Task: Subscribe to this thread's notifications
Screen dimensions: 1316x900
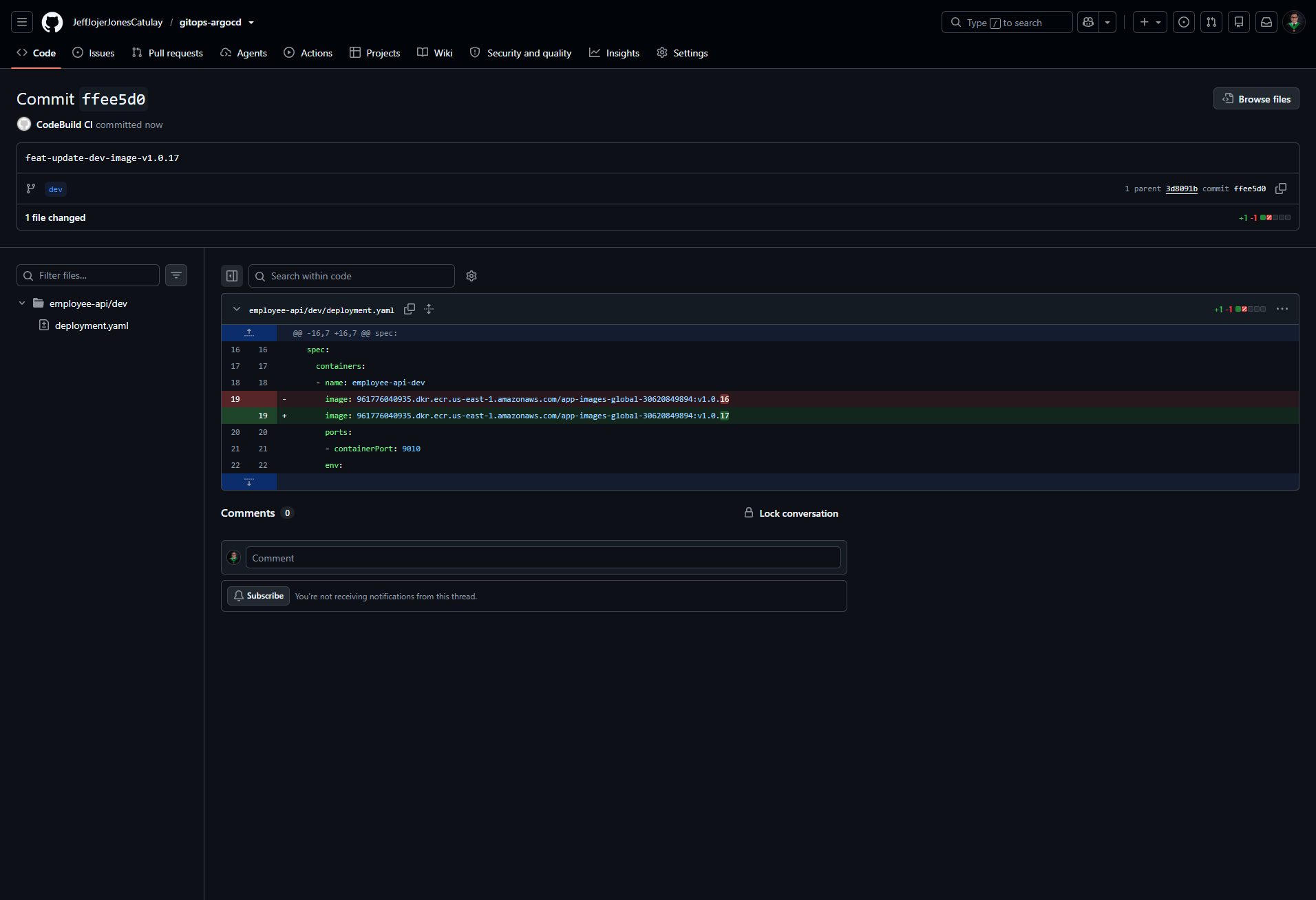Action: coord(258,596)
